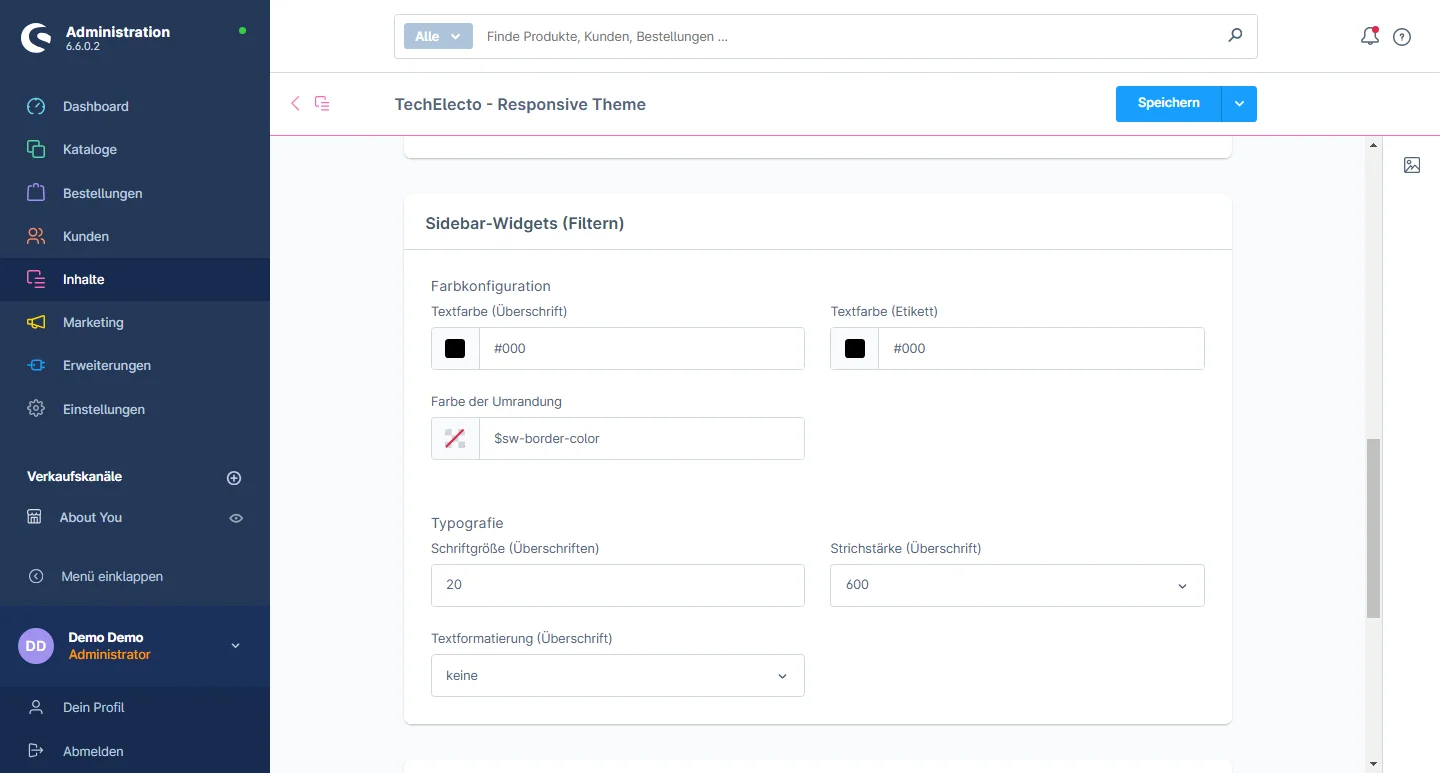Click the theme list icon beside back arrow

322,103
